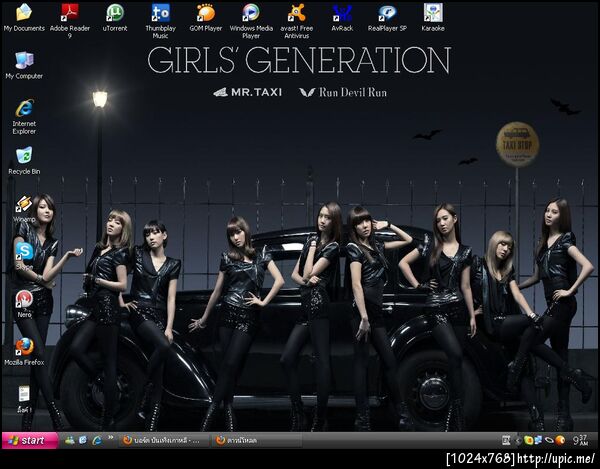This screenshot has width=600, height=469.
Task: Click the taskbar clock showing 9:37
Action: point(580,440)
